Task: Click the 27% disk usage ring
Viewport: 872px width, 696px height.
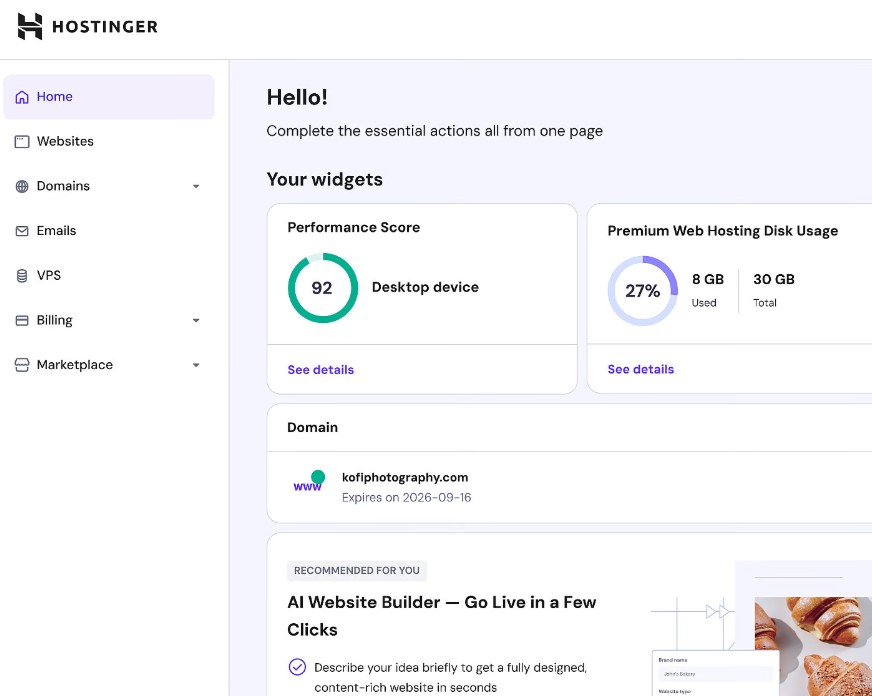Action: click(642, 291)
